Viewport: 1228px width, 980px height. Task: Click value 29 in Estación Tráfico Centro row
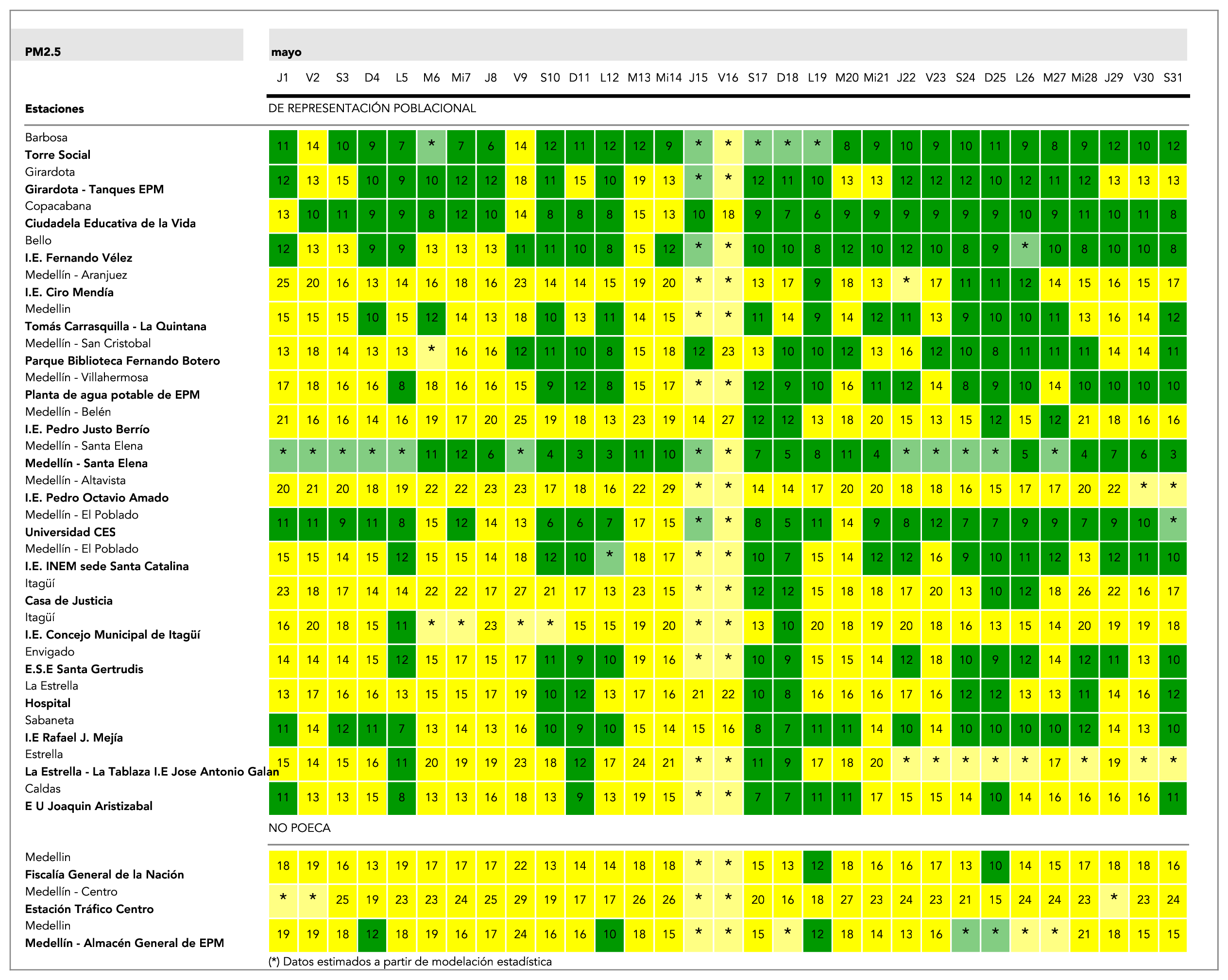coord(520,900)
